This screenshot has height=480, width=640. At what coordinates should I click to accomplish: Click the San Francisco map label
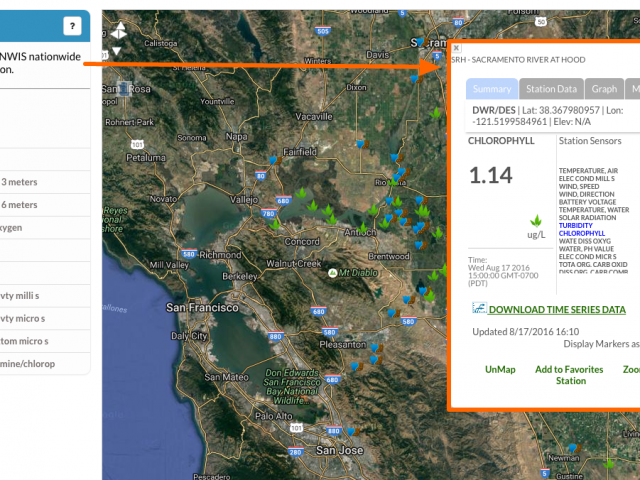pyautogui.click(x=202, y=308)
